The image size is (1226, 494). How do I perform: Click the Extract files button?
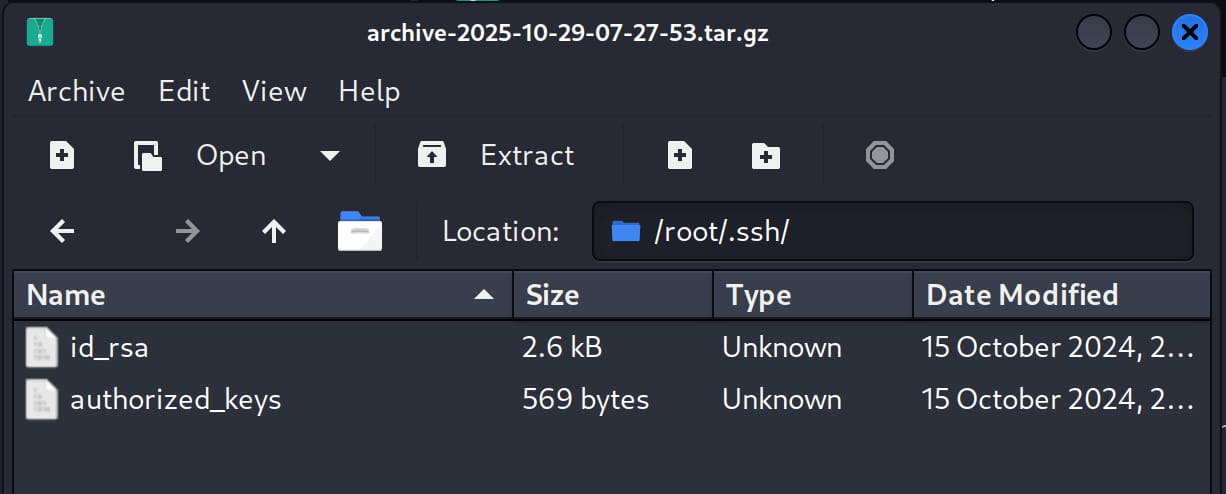click(x=496, y=156)
